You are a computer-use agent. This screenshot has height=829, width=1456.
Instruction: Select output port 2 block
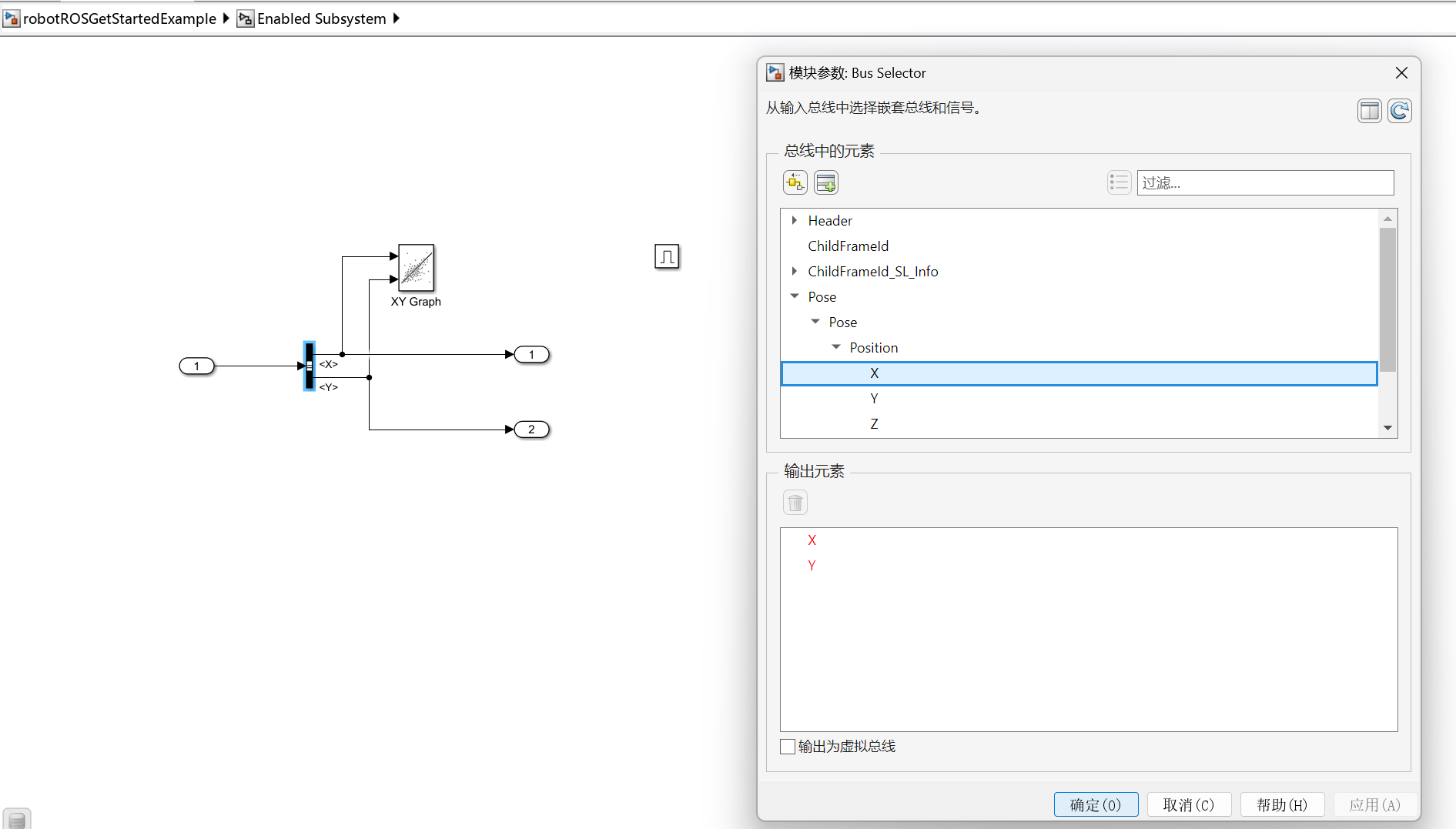click(x=531, y=430)
